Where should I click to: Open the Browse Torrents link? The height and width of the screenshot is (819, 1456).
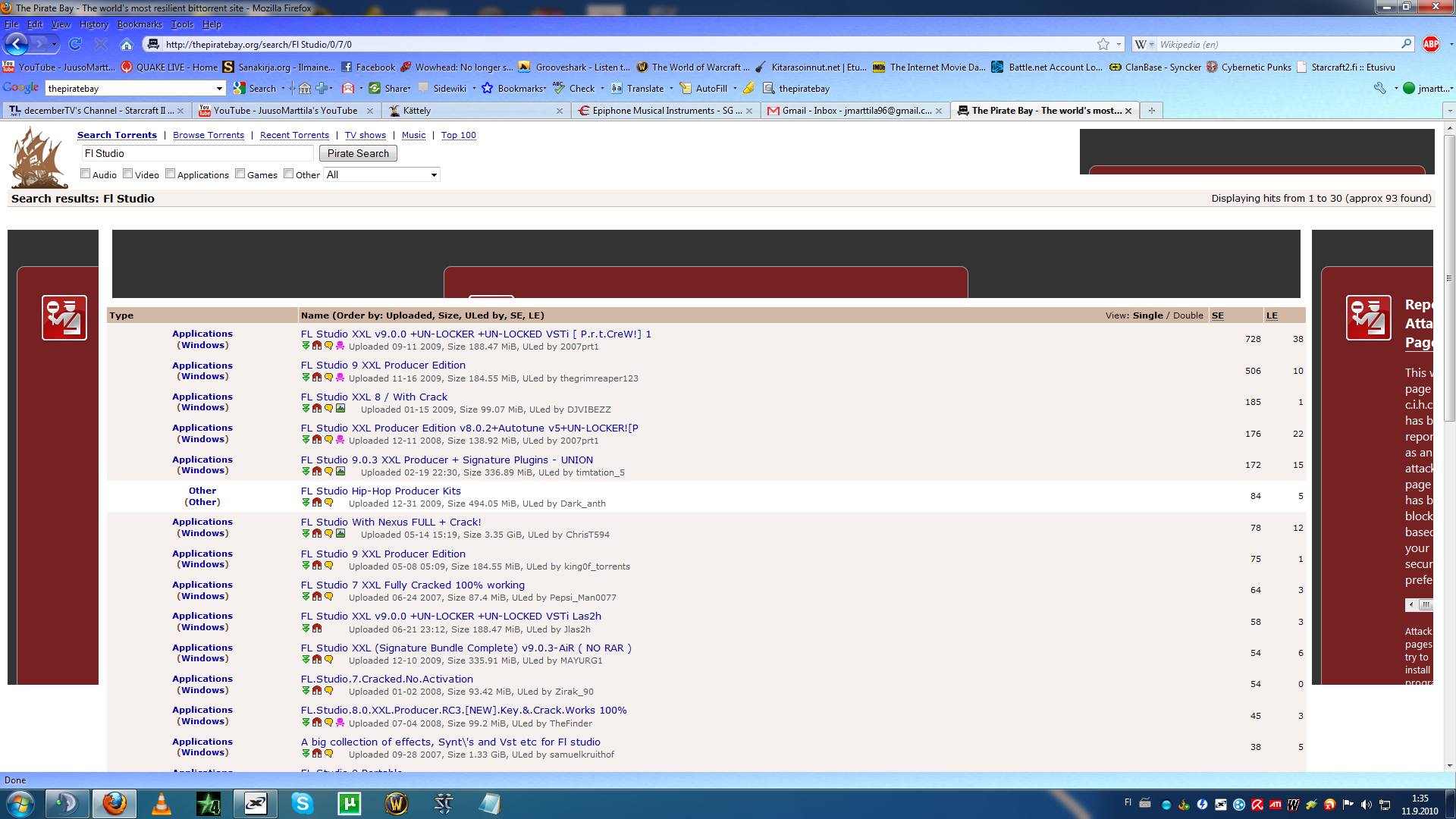209,135
